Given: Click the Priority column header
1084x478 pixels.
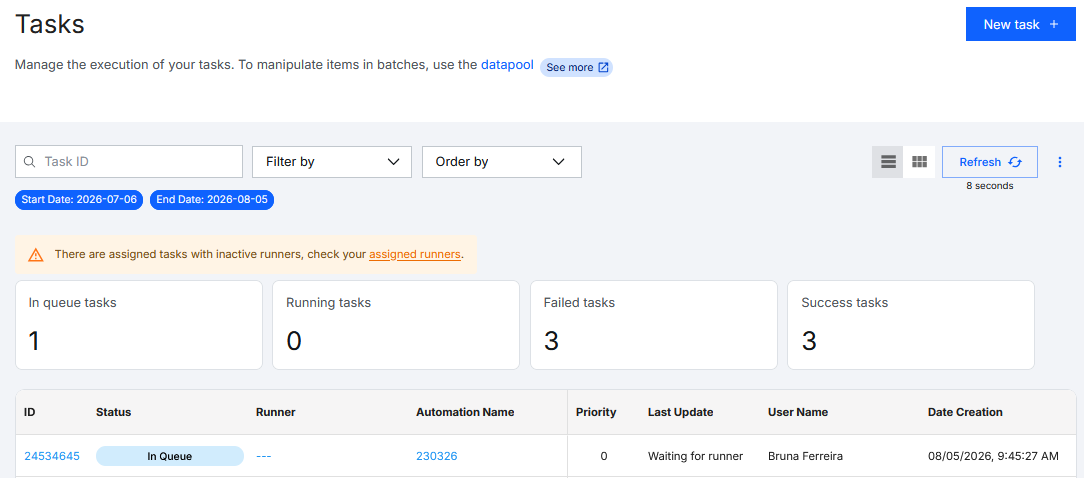Looking at the screenshot, I should tap(596, 412).
